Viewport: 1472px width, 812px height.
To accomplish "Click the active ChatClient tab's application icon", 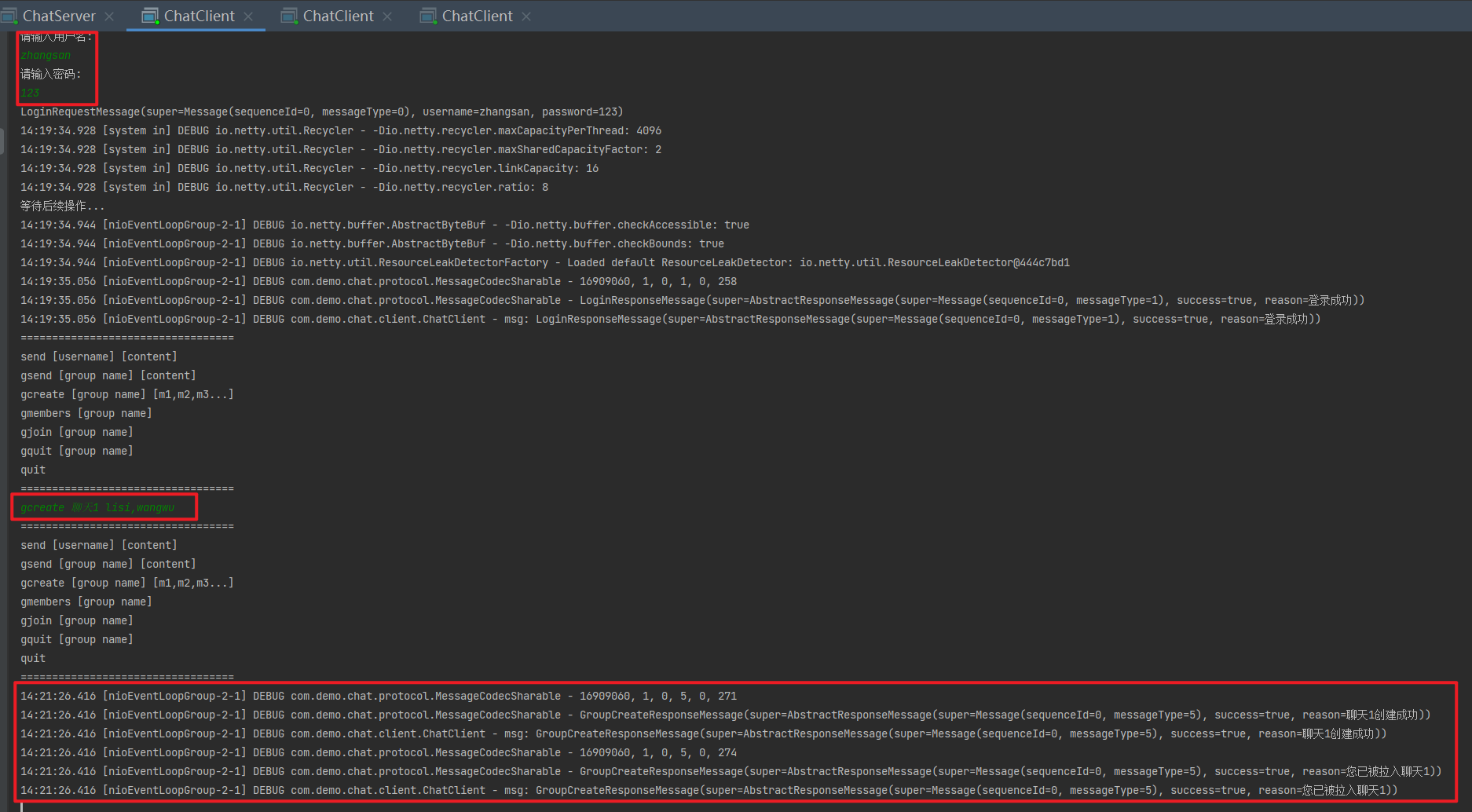I will 150,16.
